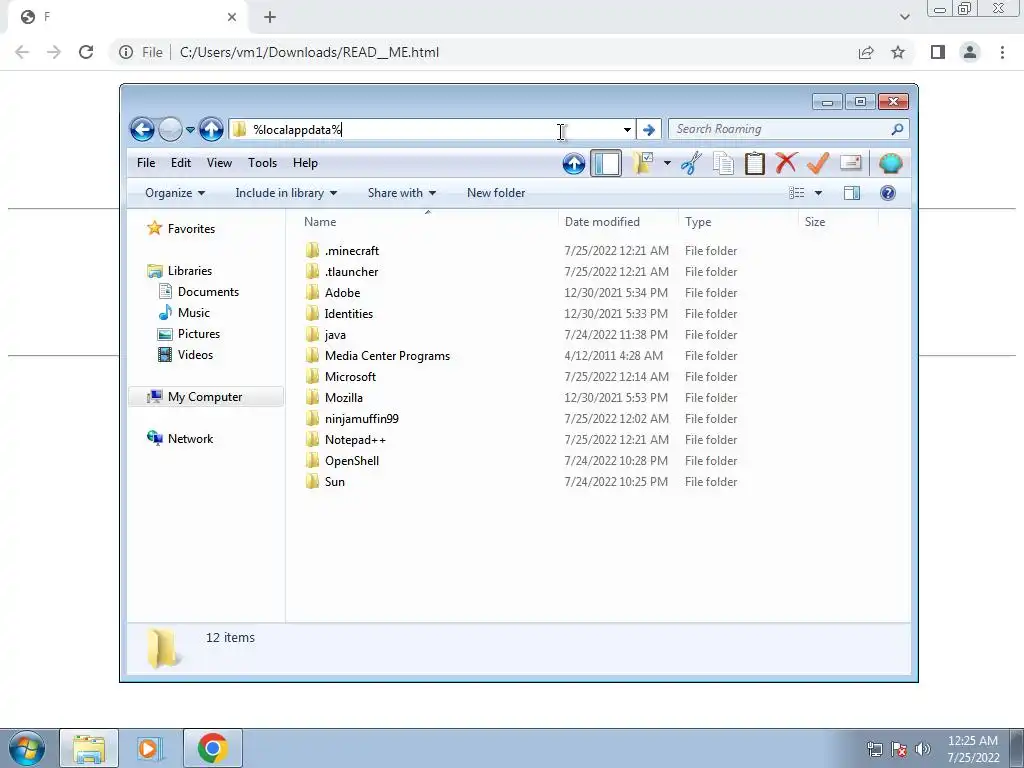
Task: Open the Edit menu
Action: tap(181, 163)
